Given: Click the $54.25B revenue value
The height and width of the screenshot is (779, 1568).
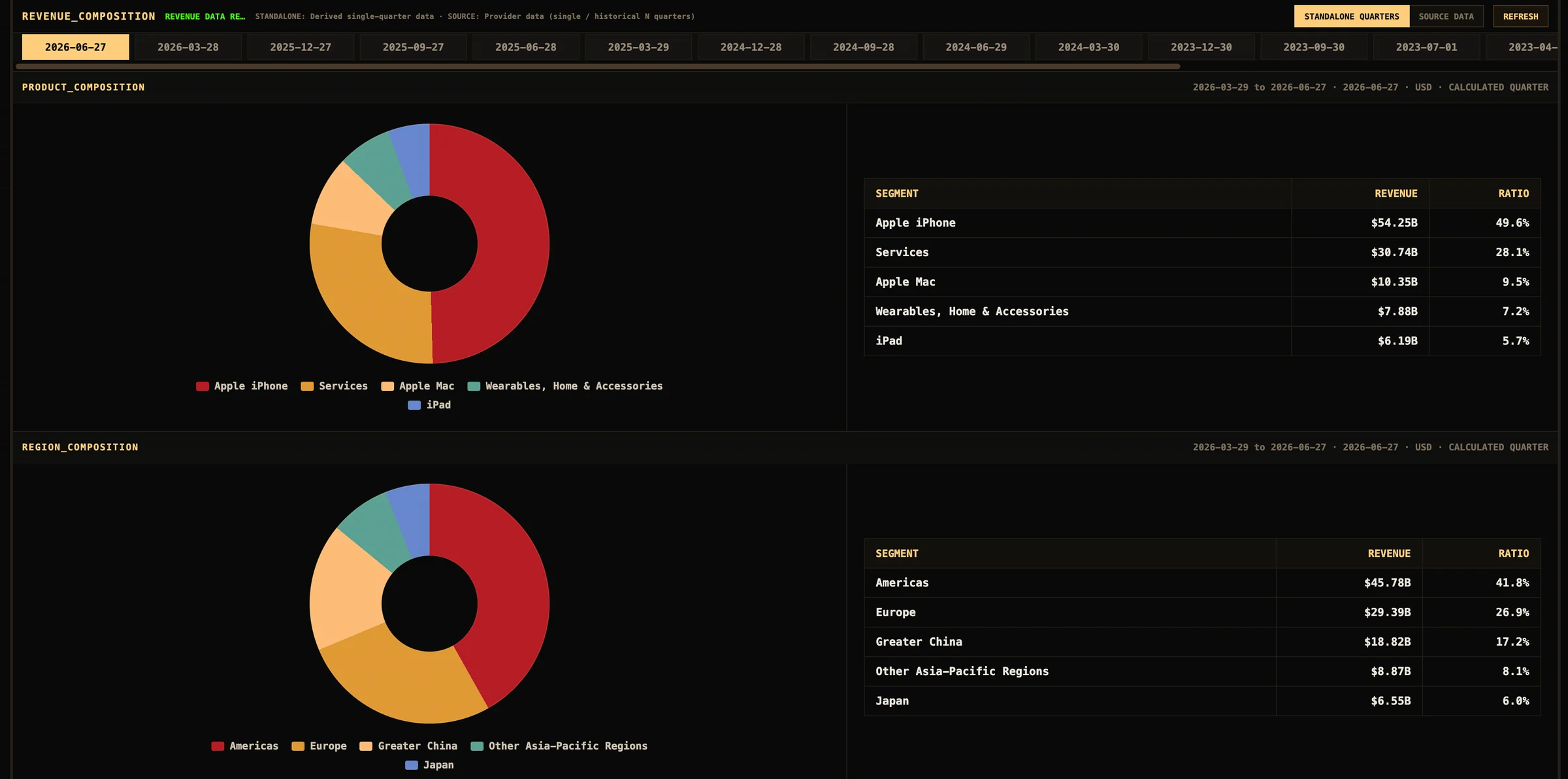Looking at the screenshot, I should click(1394, 223).
